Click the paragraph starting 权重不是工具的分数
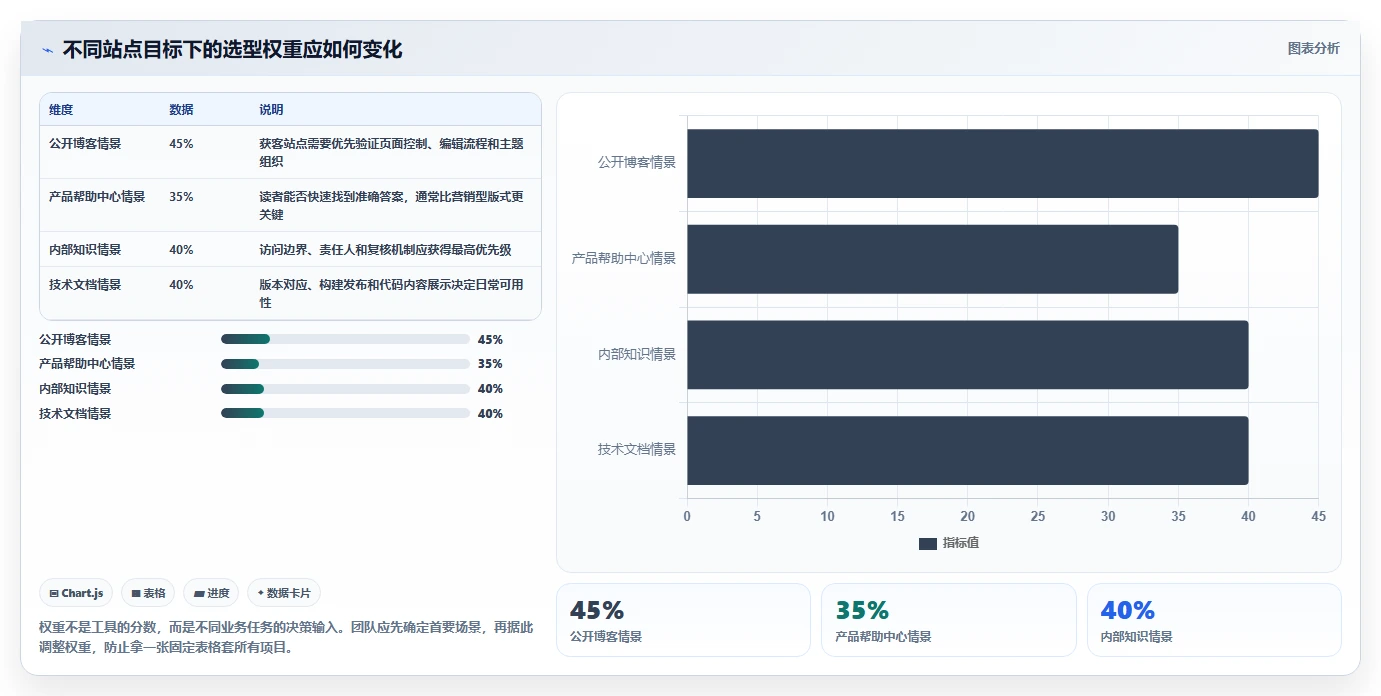The height and width of the screenshot is (696, 1381). coord(286,637)
